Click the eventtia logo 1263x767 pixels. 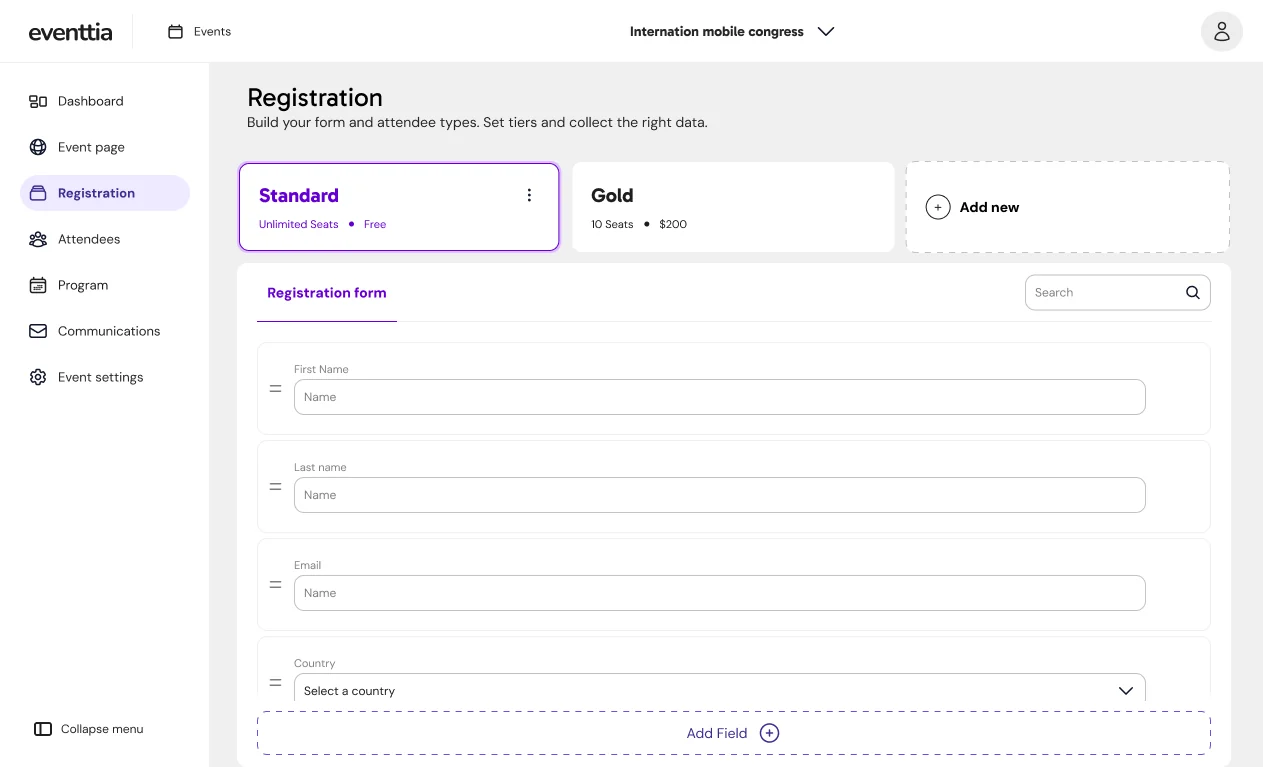pos(70,32)
